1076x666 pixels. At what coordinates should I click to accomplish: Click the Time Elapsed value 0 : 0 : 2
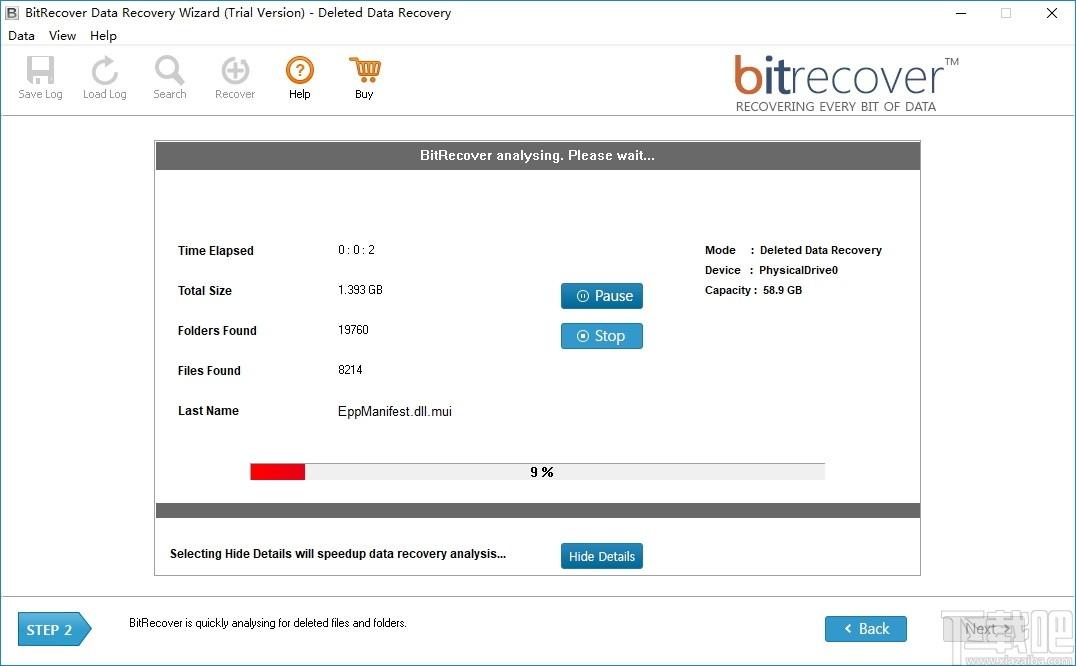click(x=356, y=250)
